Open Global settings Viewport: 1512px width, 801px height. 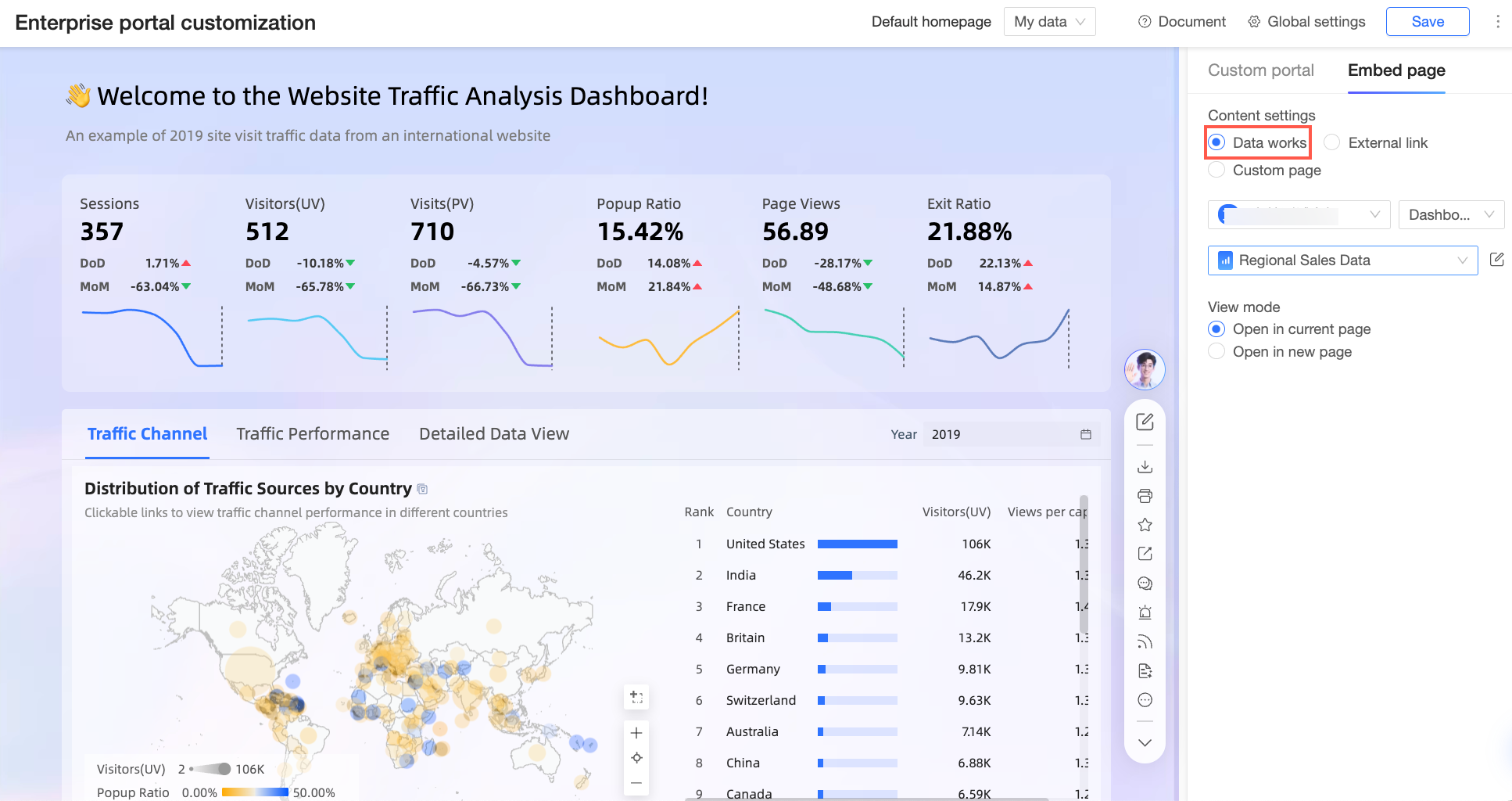pyautogui.click(x=1306, y=22)
